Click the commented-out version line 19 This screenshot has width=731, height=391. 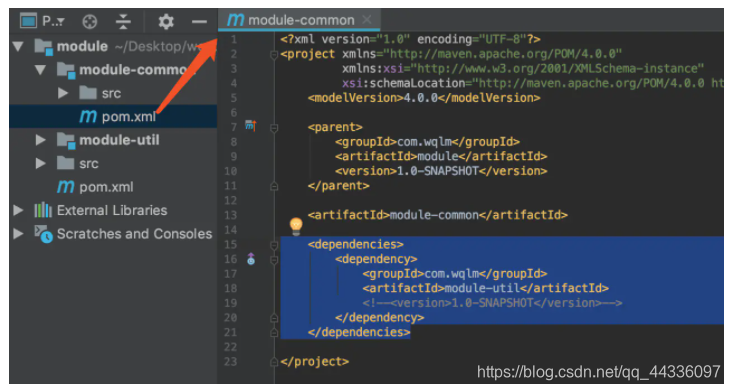pos(492,303)
